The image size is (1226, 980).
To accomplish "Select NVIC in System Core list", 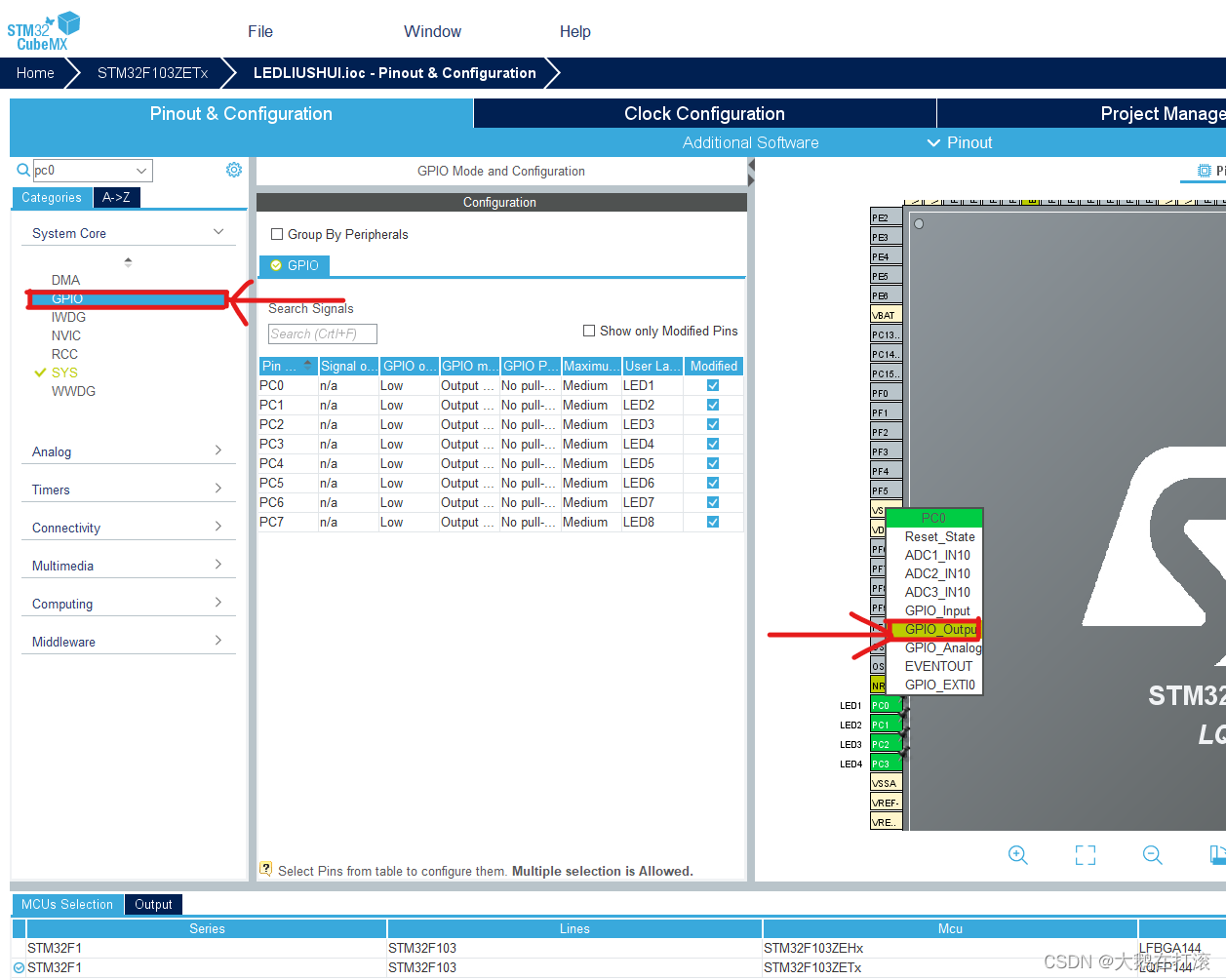I will point(65,335).
